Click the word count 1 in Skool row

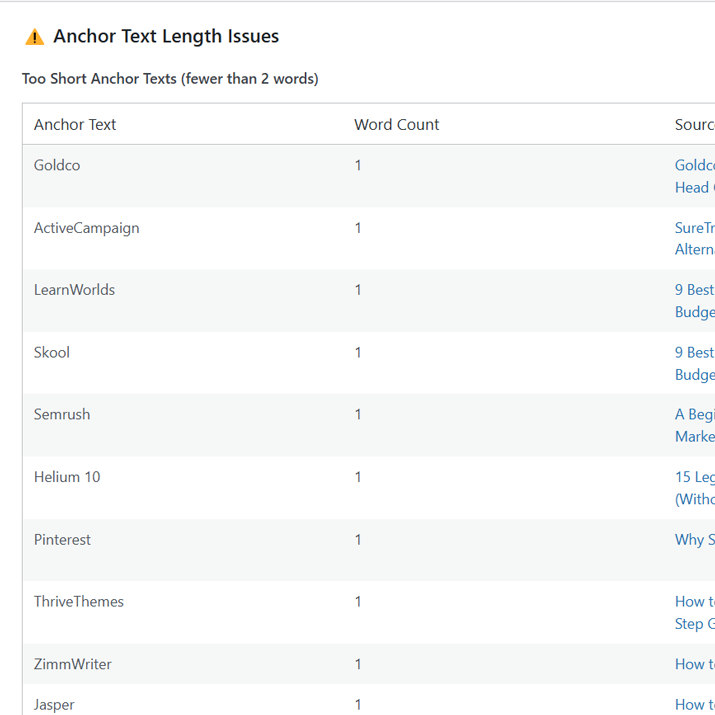(x=358, y=352)
